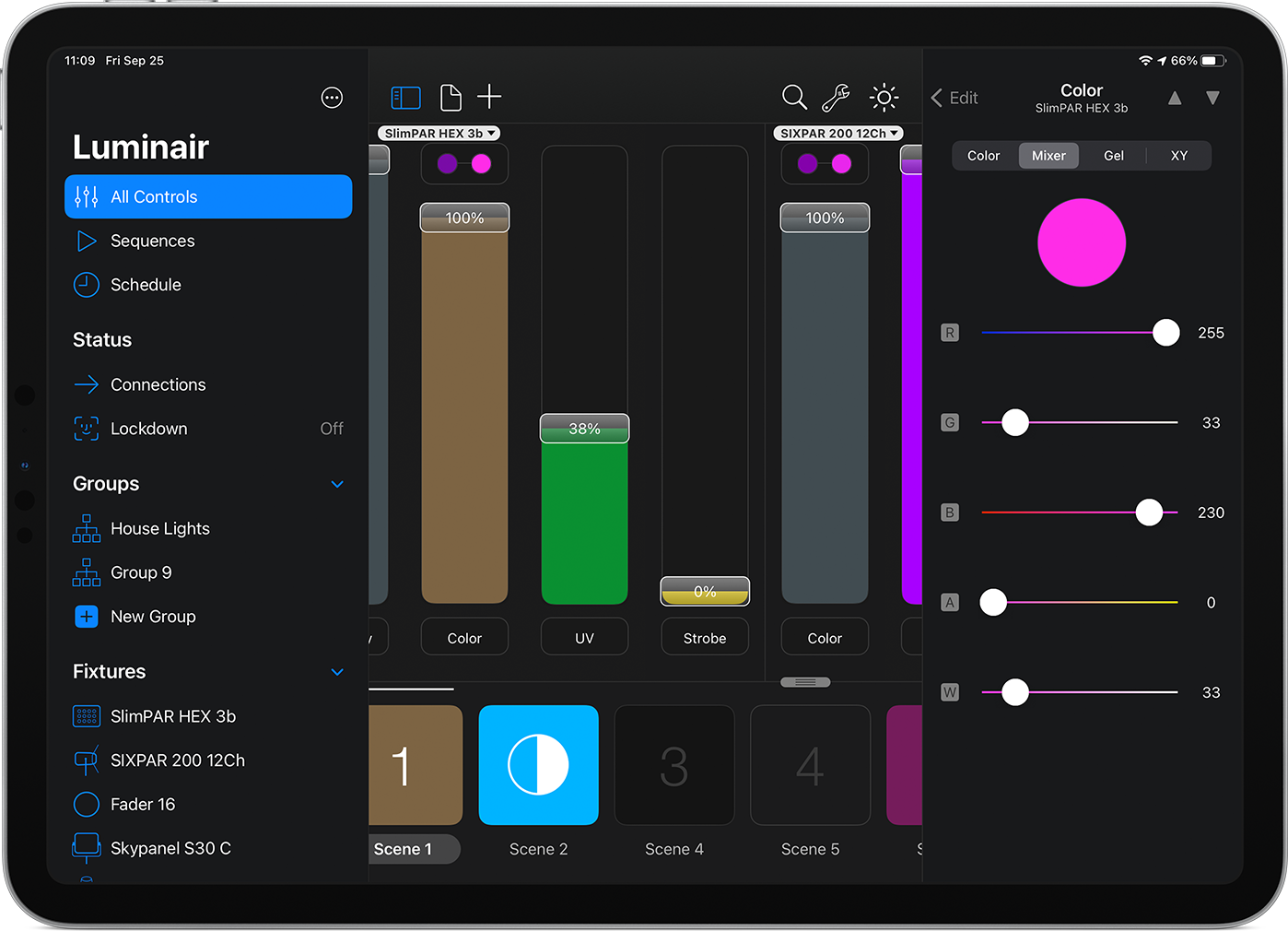1288x931 pixels.
Task: Switch to the Color tab
Action: [983, 156]
